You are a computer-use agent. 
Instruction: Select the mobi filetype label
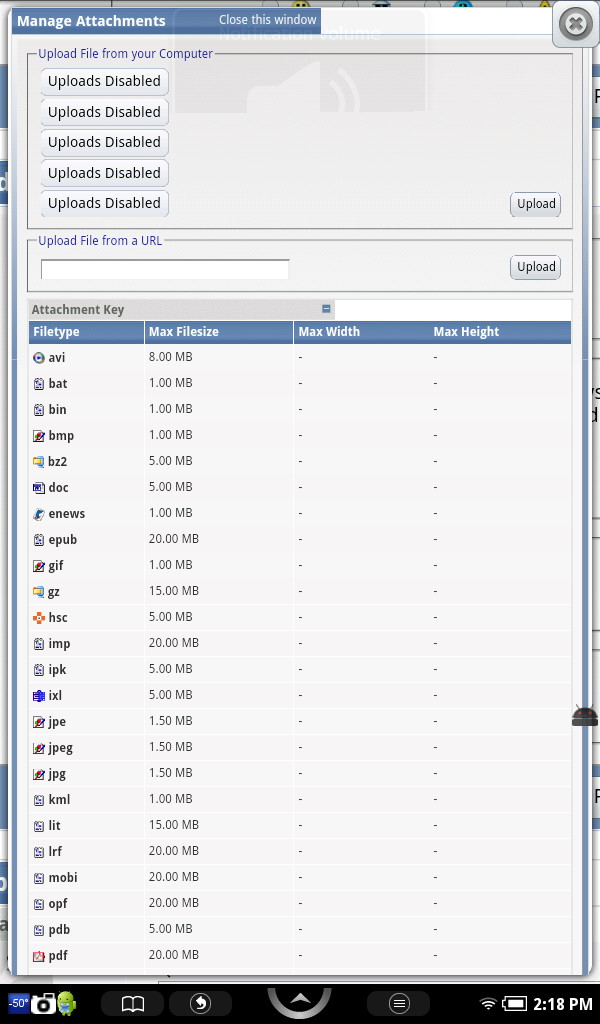point(63,878)
